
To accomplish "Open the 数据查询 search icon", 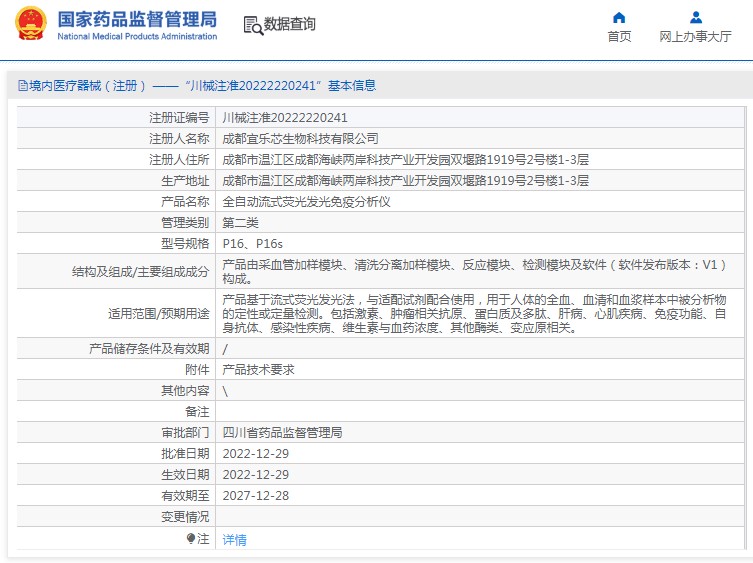I will (253, 25).
